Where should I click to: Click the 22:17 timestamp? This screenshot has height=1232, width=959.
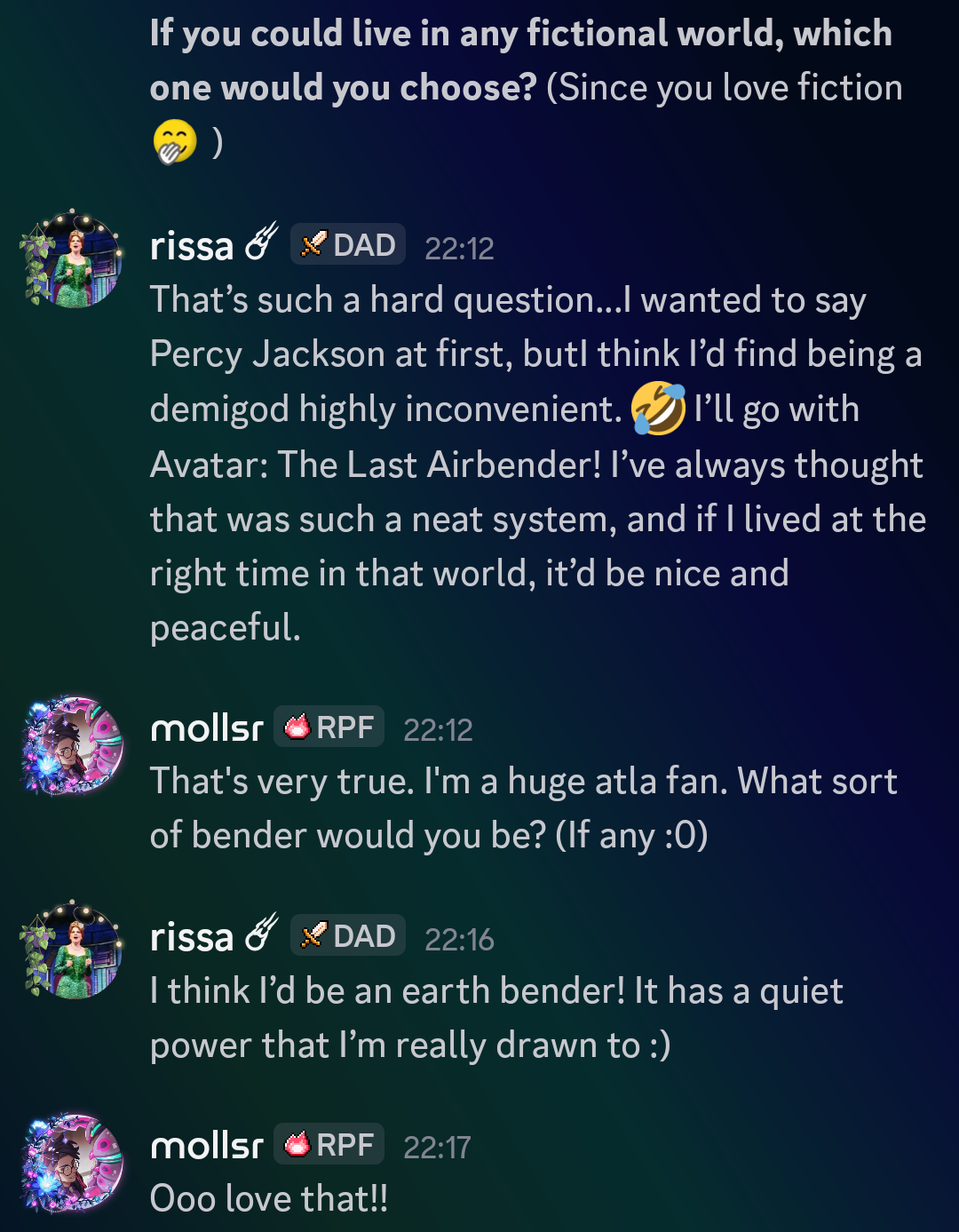pyautogui.click(x=437, y=1148)
